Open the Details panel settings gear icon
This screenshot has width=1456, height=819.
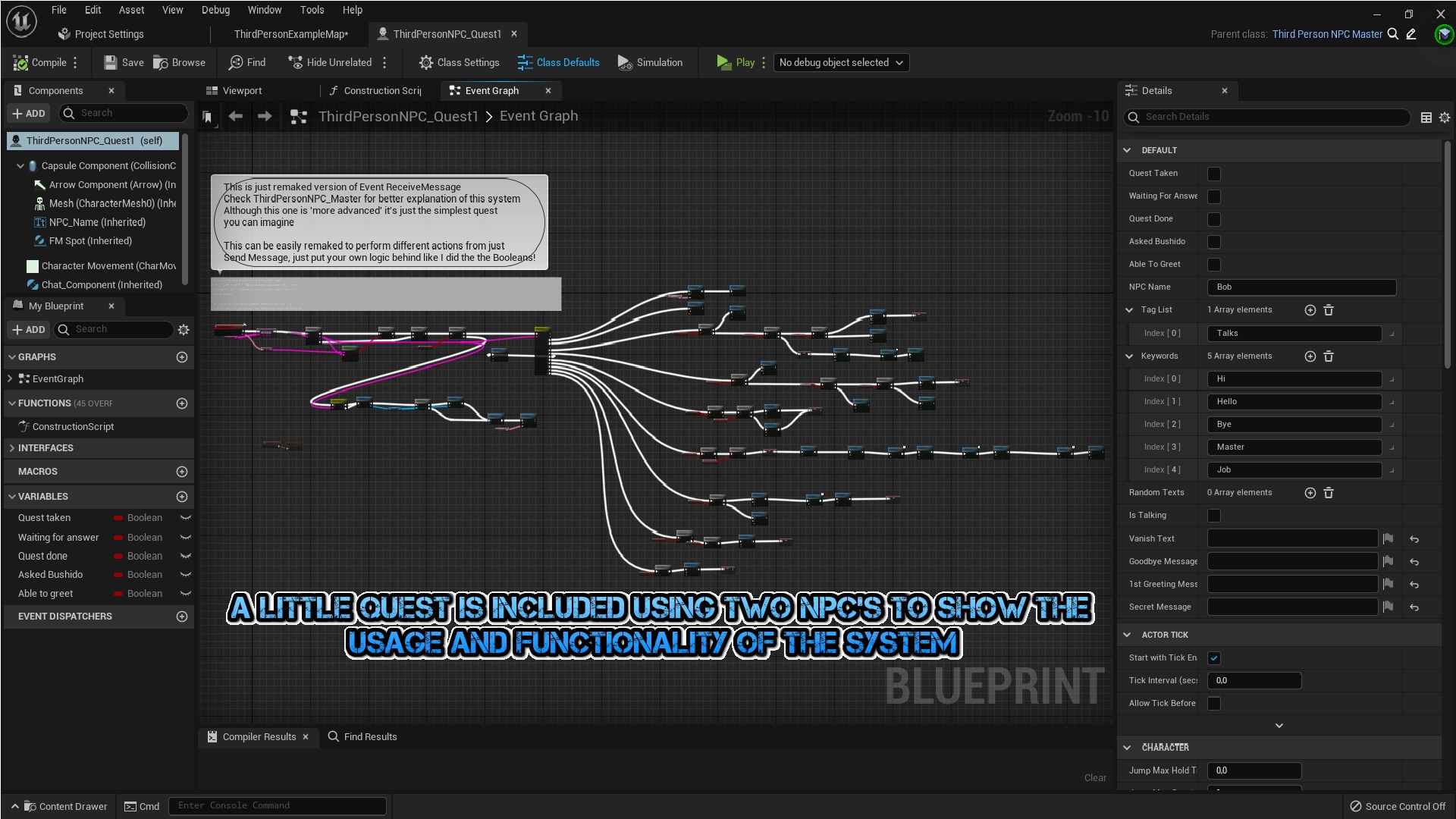click(x=1444, y=118)
